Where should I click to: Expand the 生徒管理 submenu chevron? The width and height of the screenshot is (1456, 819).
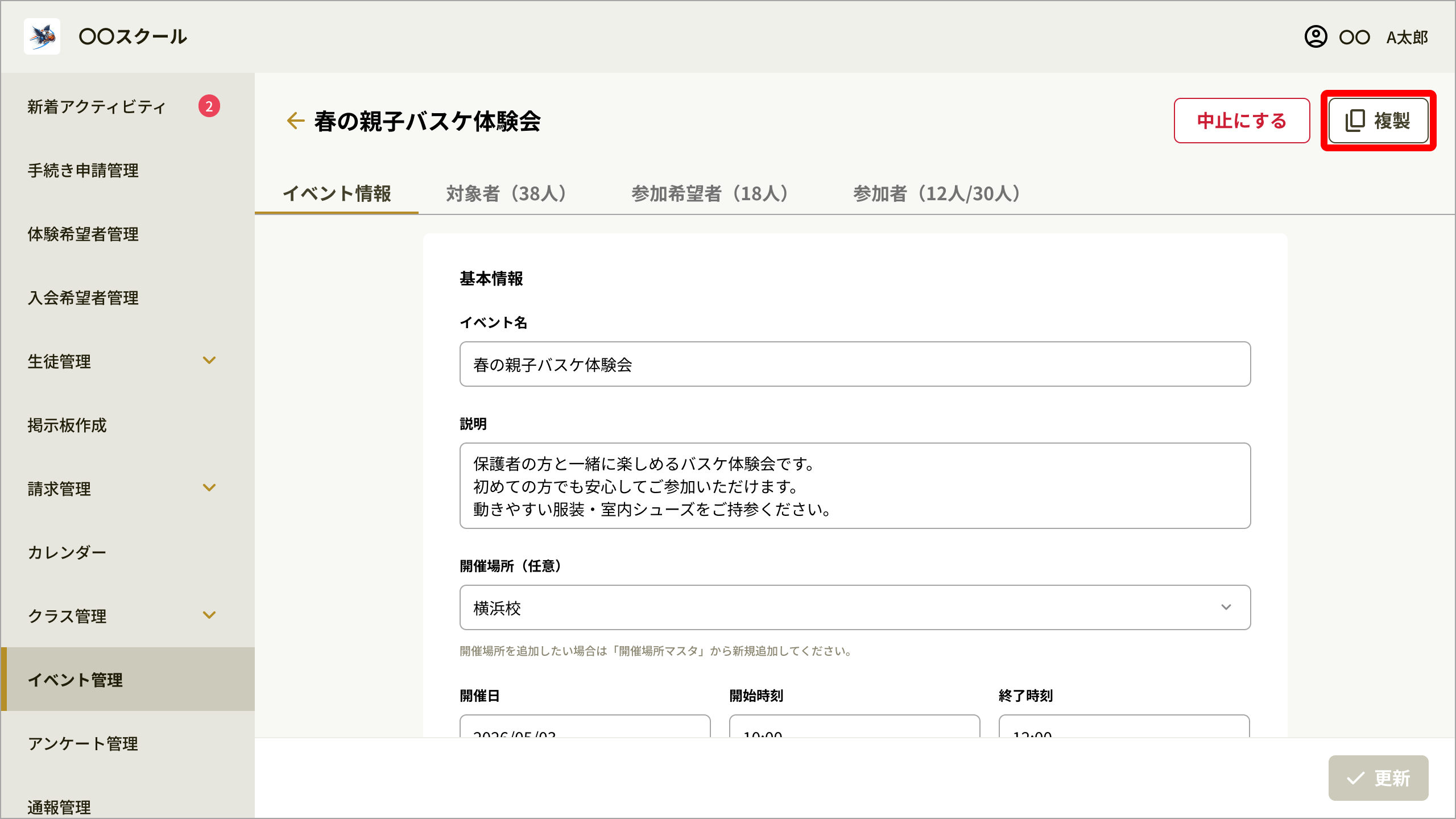coord(209,361)
